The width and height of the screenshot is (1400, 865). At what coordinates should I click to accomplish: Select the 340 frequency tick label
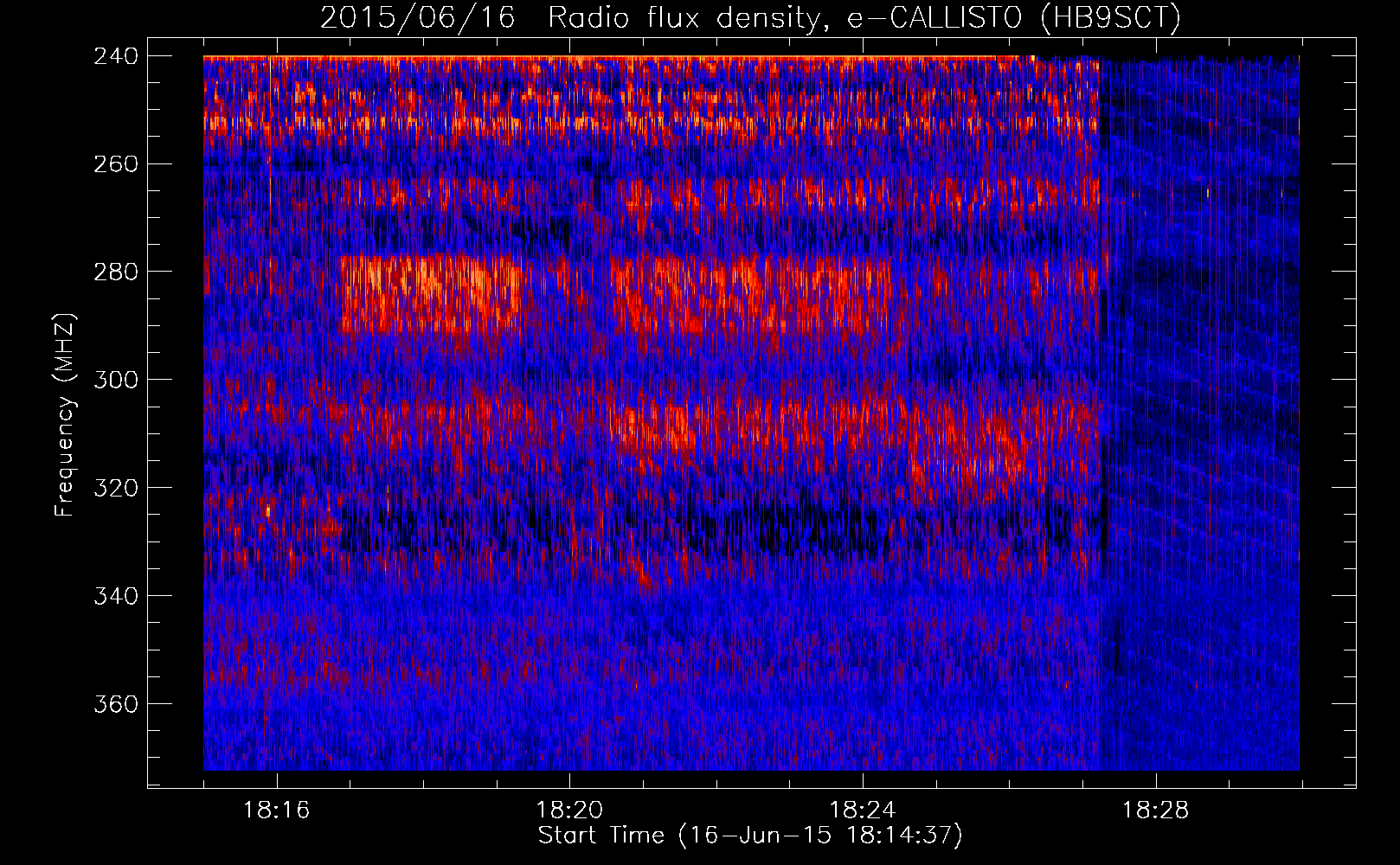point(116,596)
